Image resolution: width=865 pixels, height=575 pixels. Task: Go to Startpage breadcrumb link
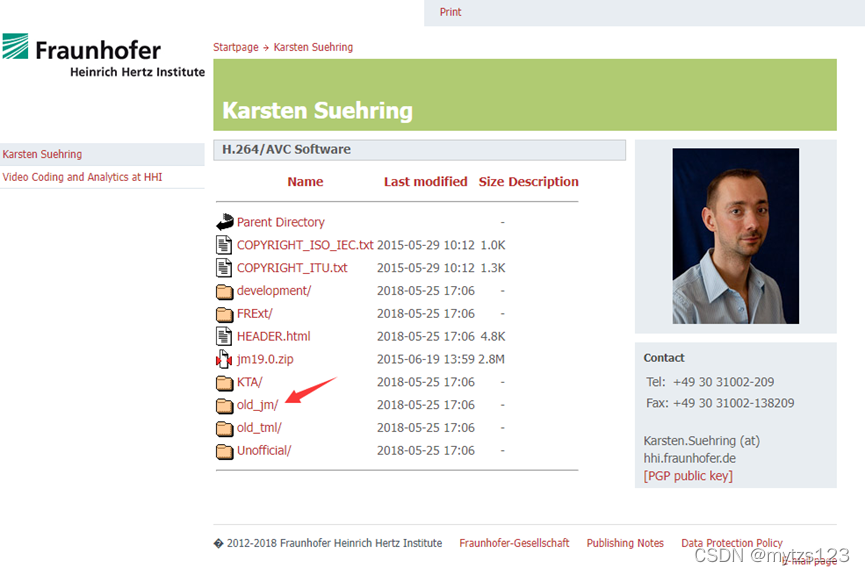pos(236,47)
